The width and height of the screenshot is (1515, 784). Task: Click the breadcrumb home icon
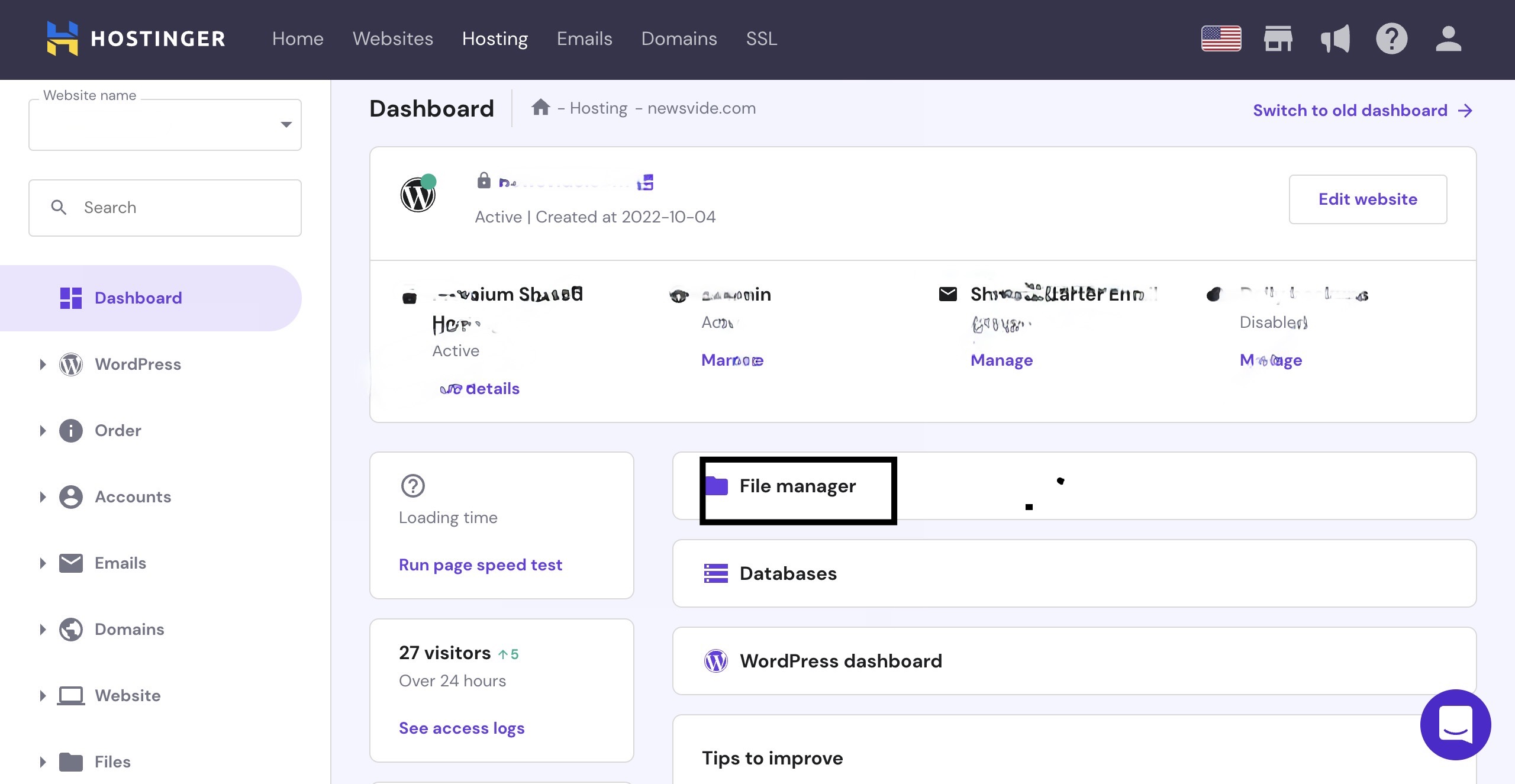[540, 108]
